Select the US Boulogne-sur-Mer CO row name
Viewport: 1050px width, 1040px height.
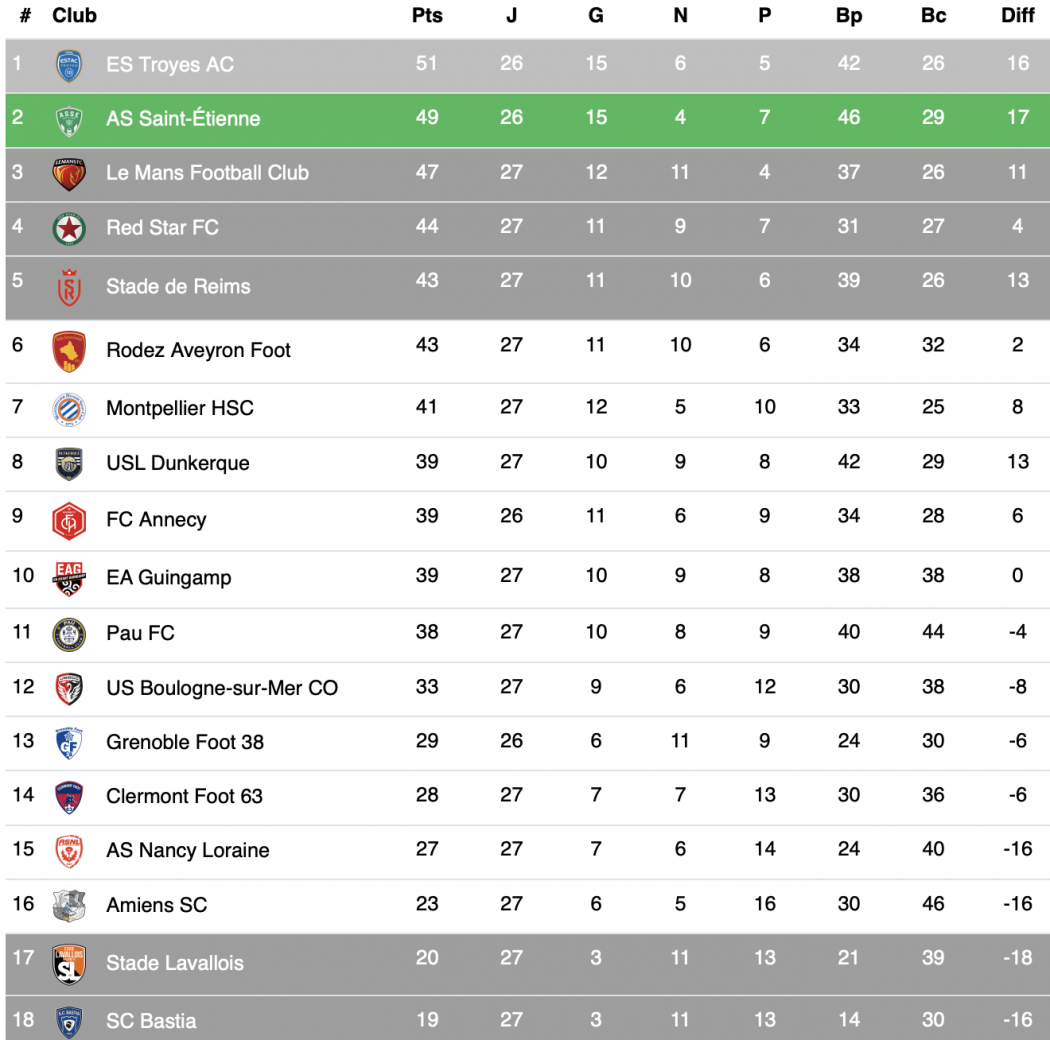tap(222, 688)
